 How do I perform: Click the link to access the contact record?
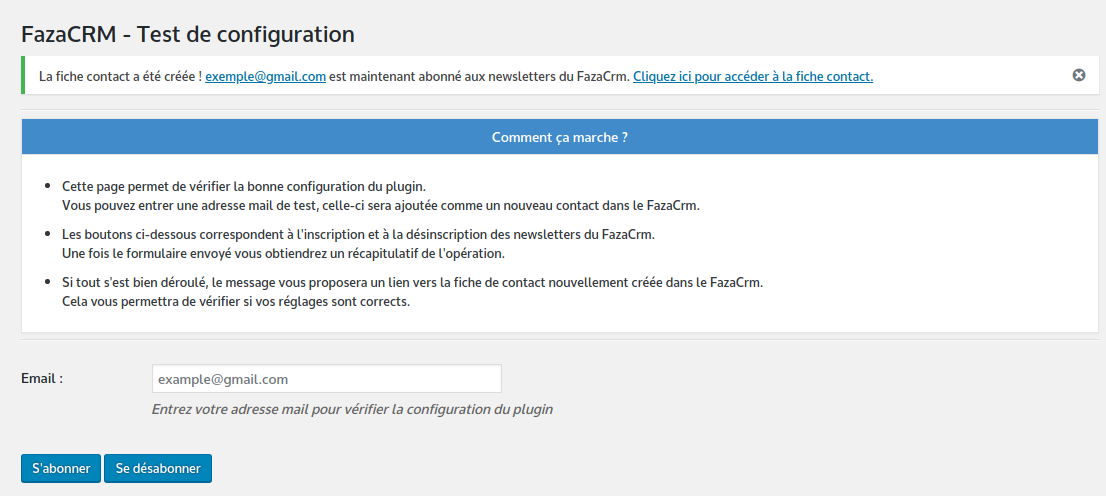pyautogui.click(x=753, y=76)
